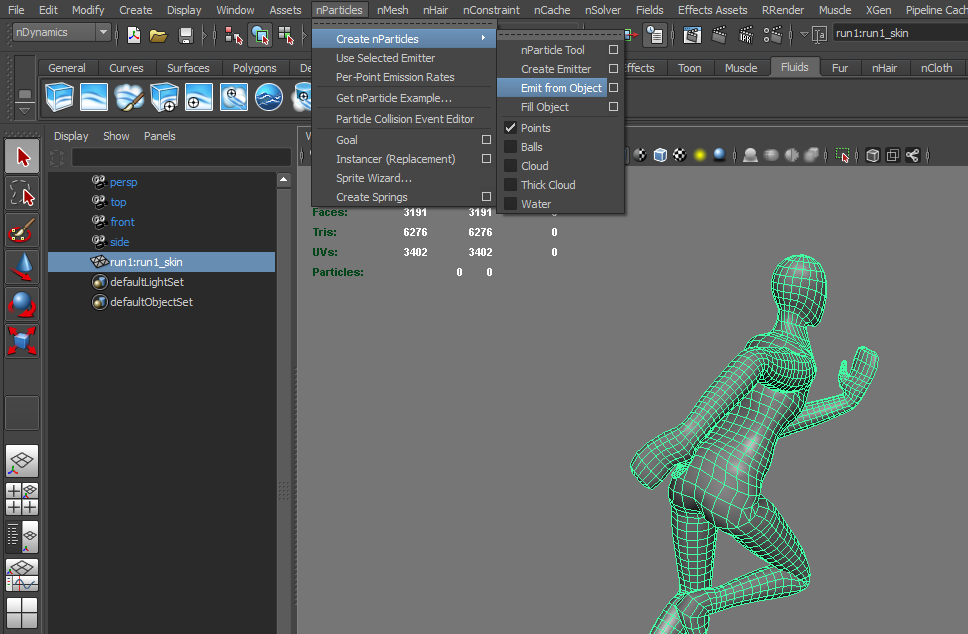Open the outliner Panels menu
The image size is (968, 634).
(159, 136)
